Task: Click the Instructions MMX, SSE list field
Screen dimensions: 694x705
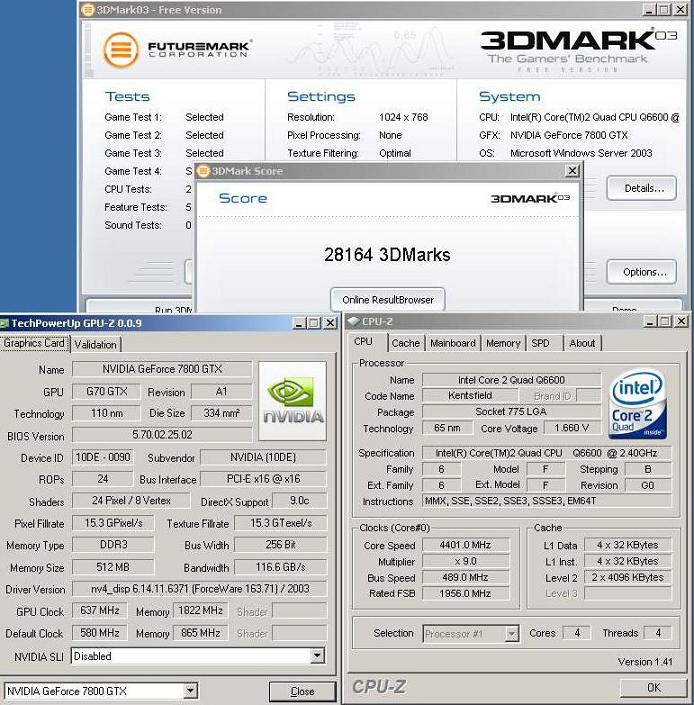Action: (547, 501)
